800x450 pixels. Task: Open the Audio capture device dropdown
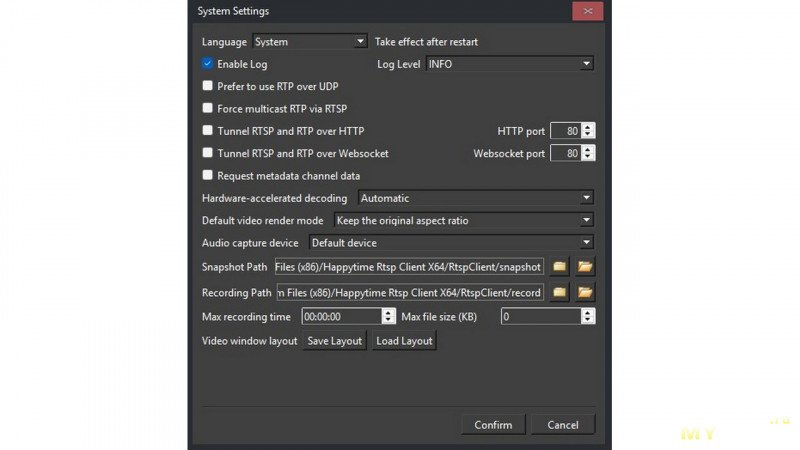pyautogui.click(x=451, y=242)
